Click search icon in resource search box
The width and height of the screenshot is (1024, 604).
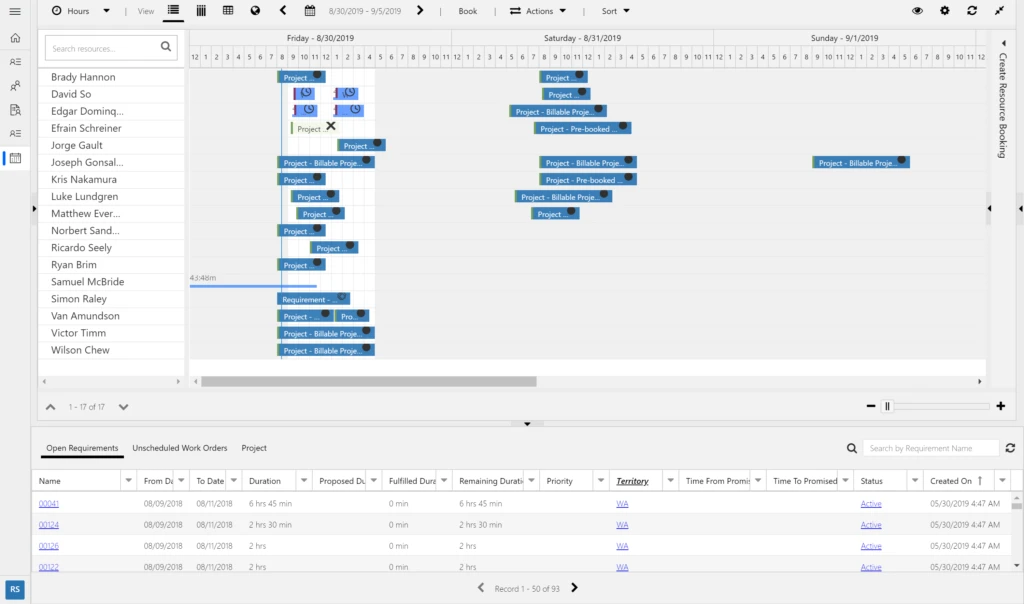[166, 47]
